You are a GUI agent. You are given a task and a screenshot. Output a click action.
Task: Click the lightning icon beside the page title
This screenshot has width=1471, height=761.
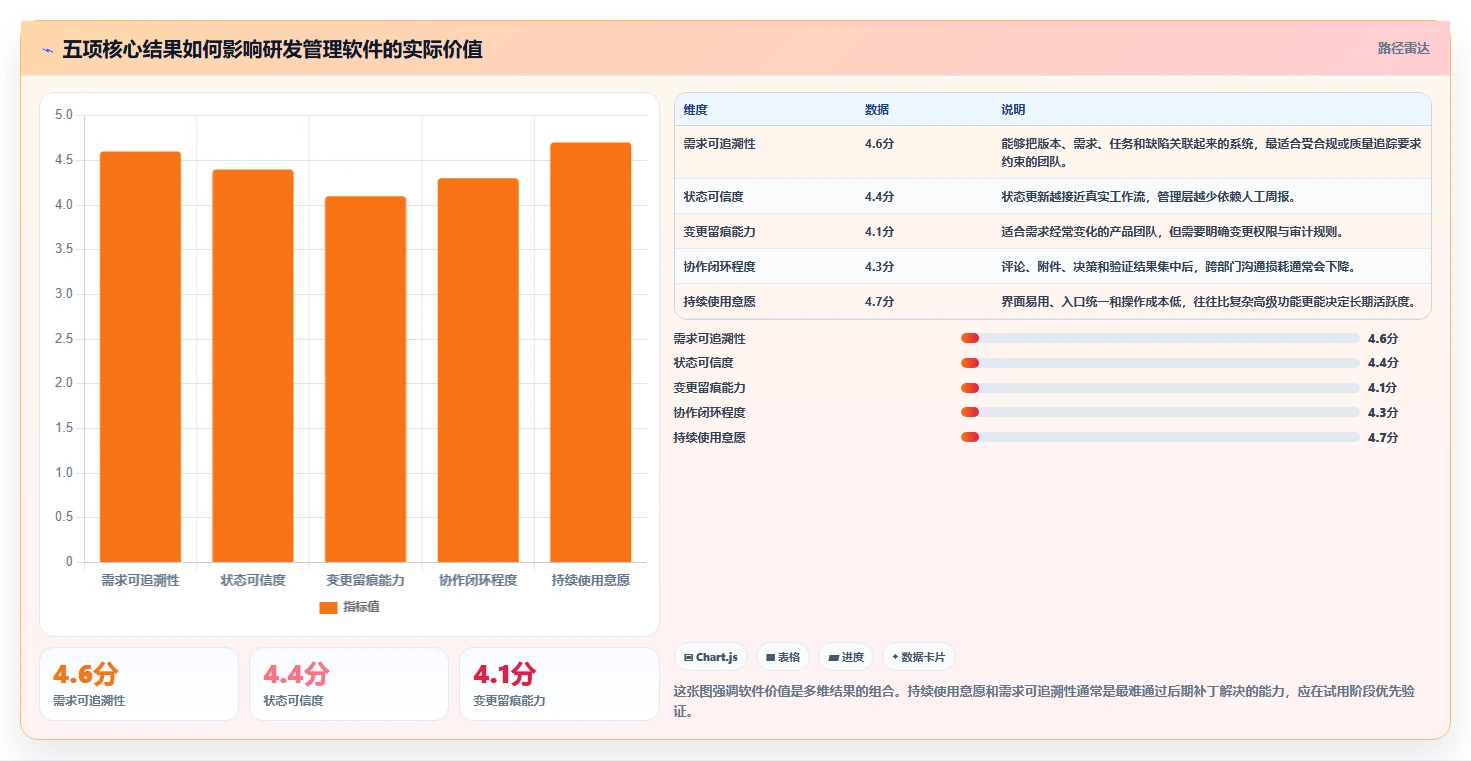pyautogui.click(x=47, y=50)
